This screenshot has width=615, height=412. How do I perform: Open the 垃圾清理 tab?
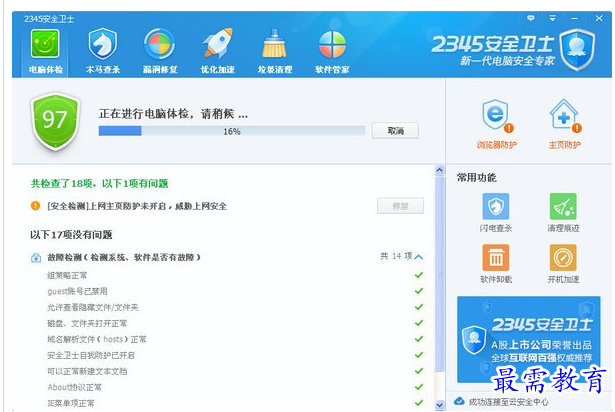coord(275,52)
